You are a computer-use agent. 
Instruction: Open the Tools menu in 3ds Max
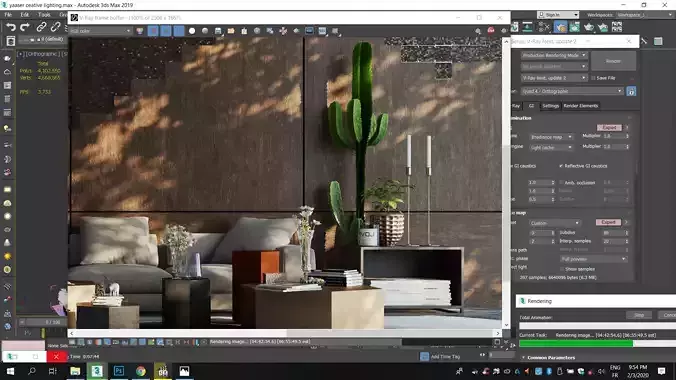(44, 15)
